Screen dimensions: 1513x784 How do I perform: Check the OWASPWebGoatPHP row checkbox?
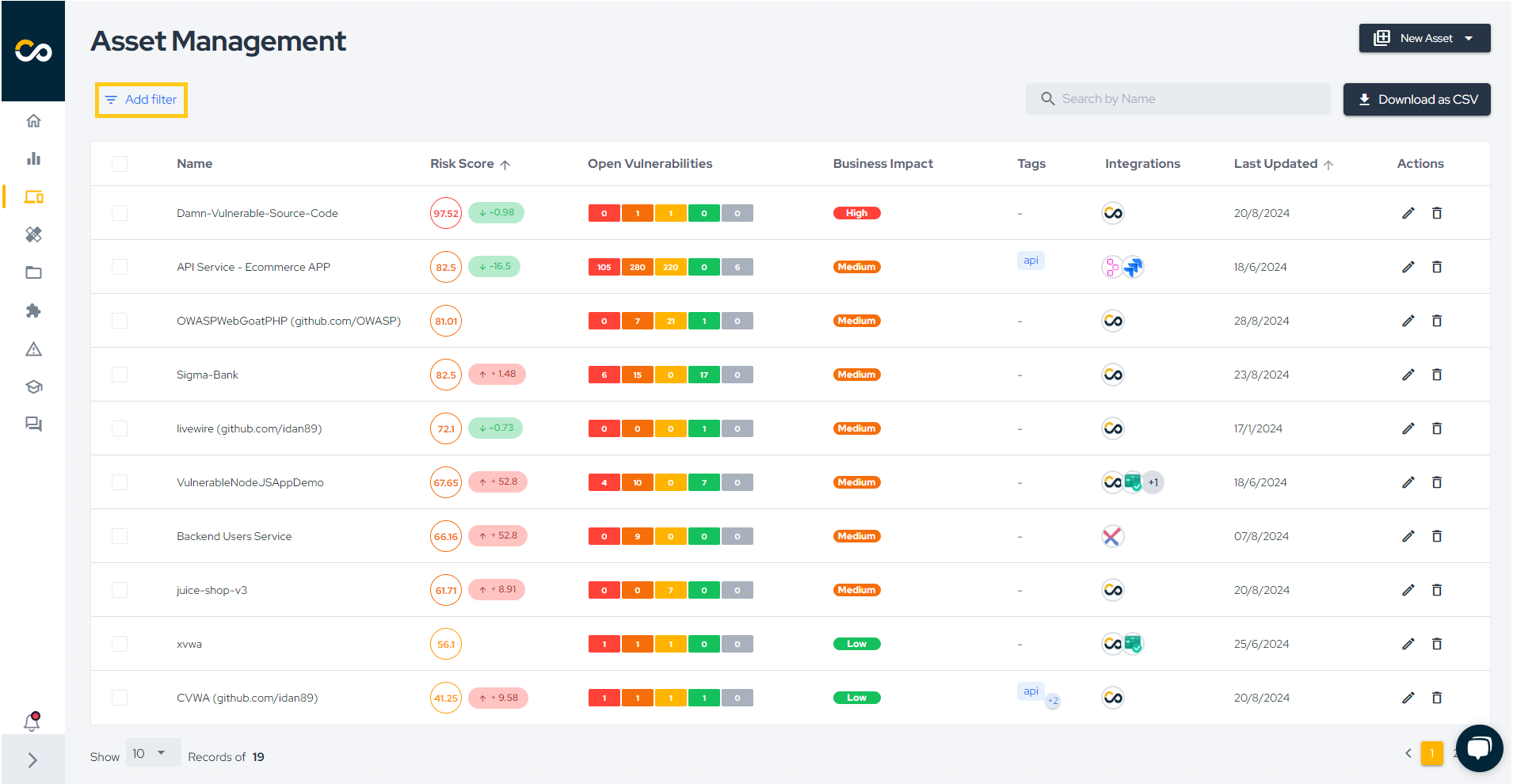click(120, 321)
